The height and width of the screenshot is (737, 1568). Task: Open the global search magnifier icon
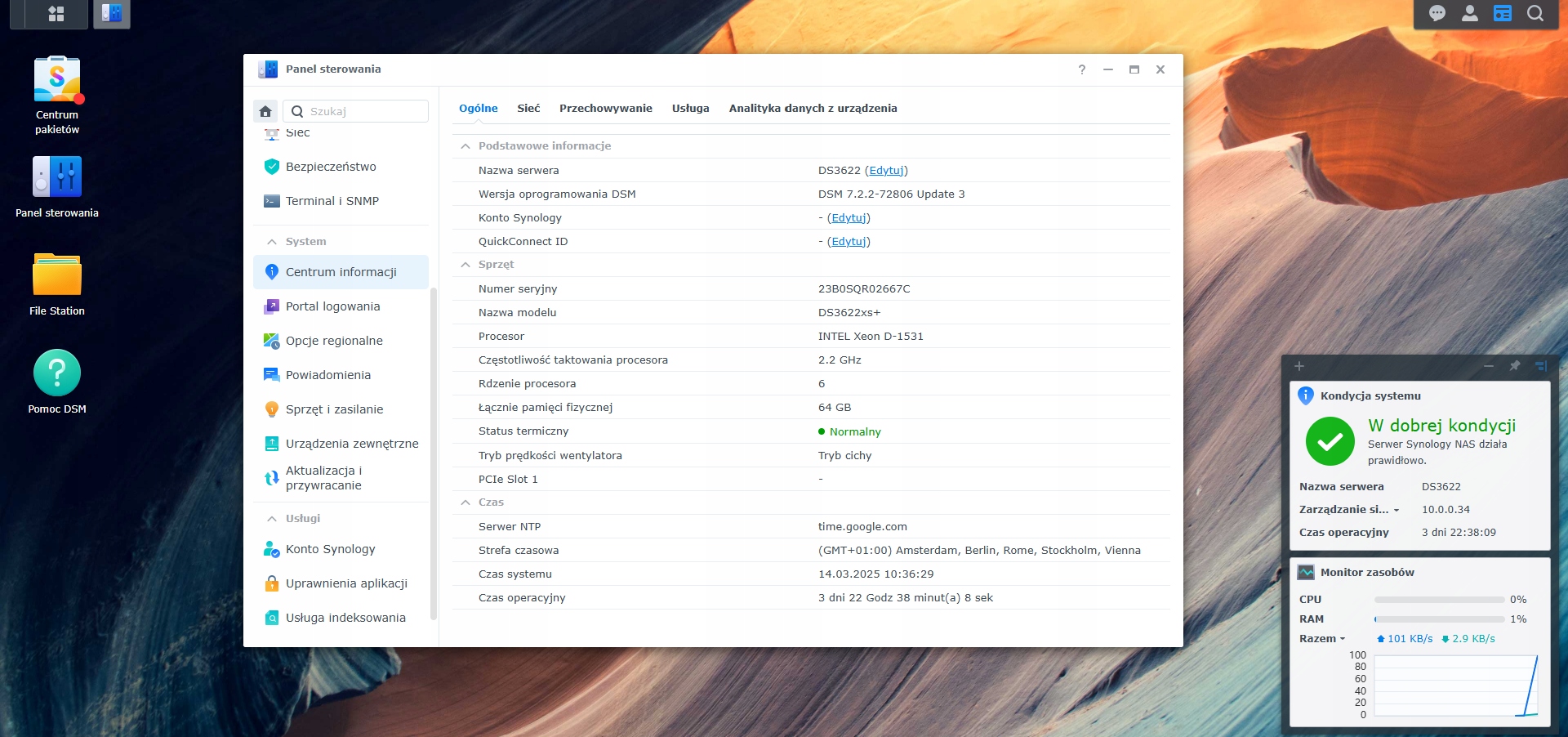[x=1535, y=14]
